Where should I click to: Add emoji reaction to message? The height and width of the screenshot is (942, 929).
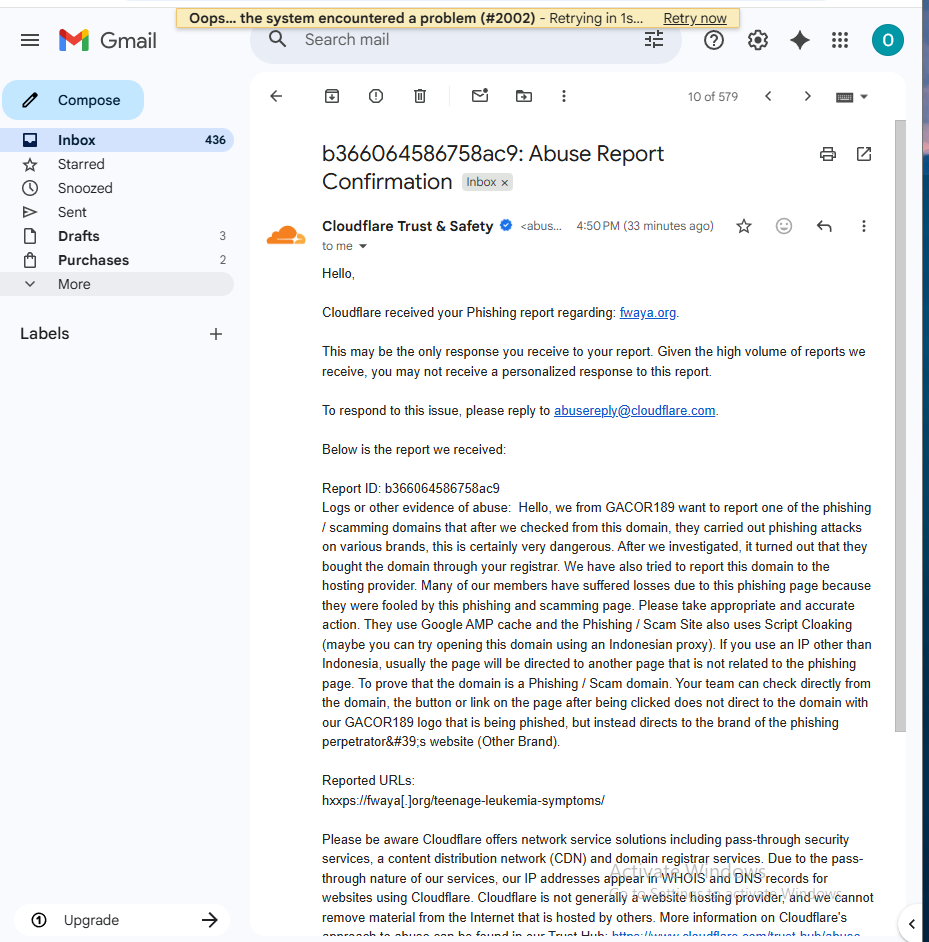[x=784, y=226]
